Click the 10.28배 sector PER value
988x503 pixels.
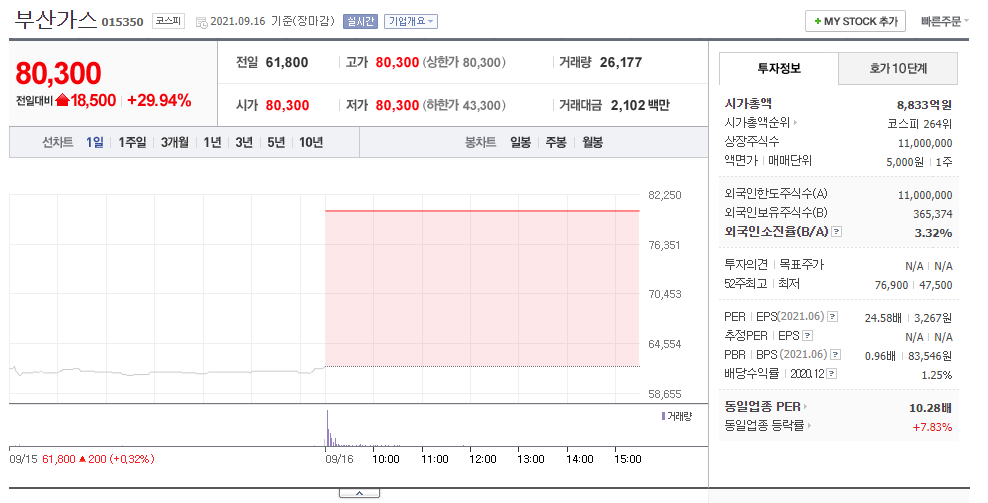(x=930, y=408)
